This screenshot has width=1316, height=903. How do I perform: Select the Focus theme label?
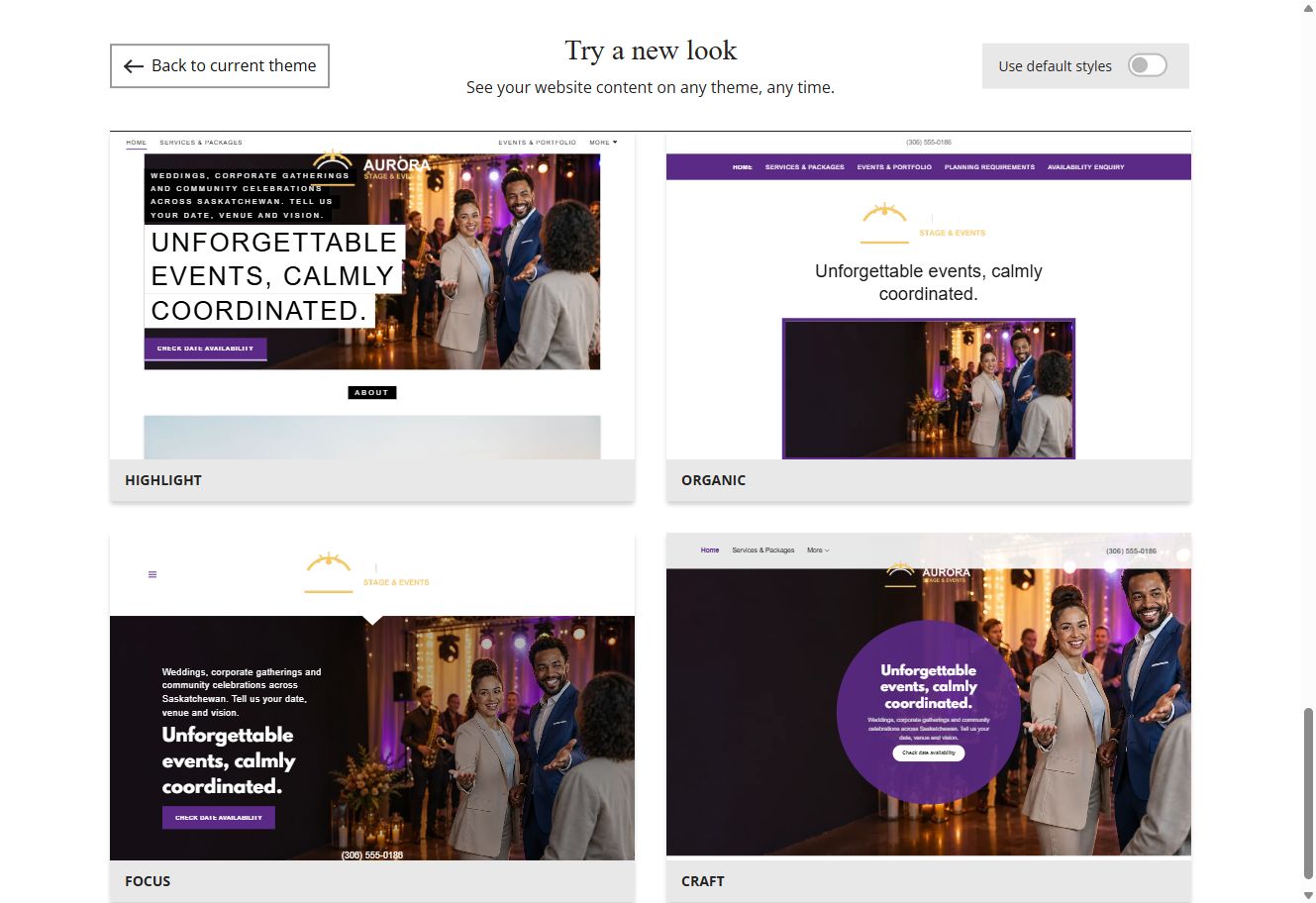148,881
